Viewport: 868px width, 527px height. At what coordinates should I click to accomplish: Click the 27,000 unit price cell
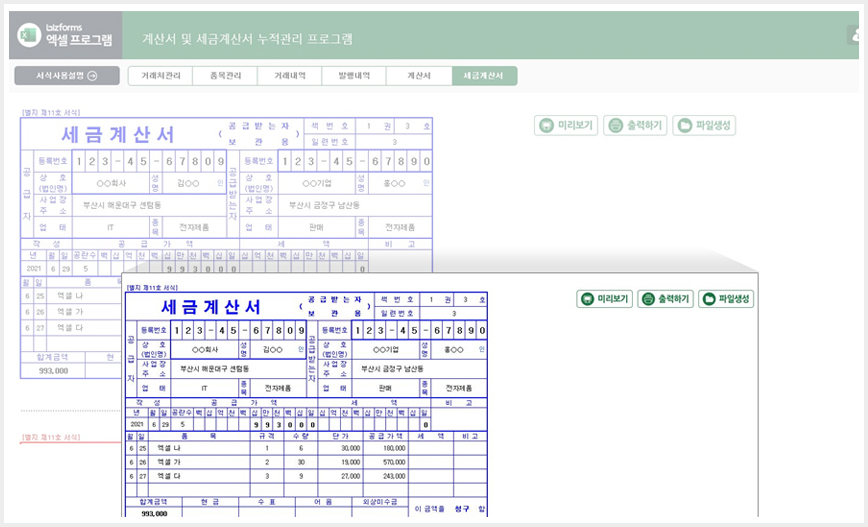(340, 476)
